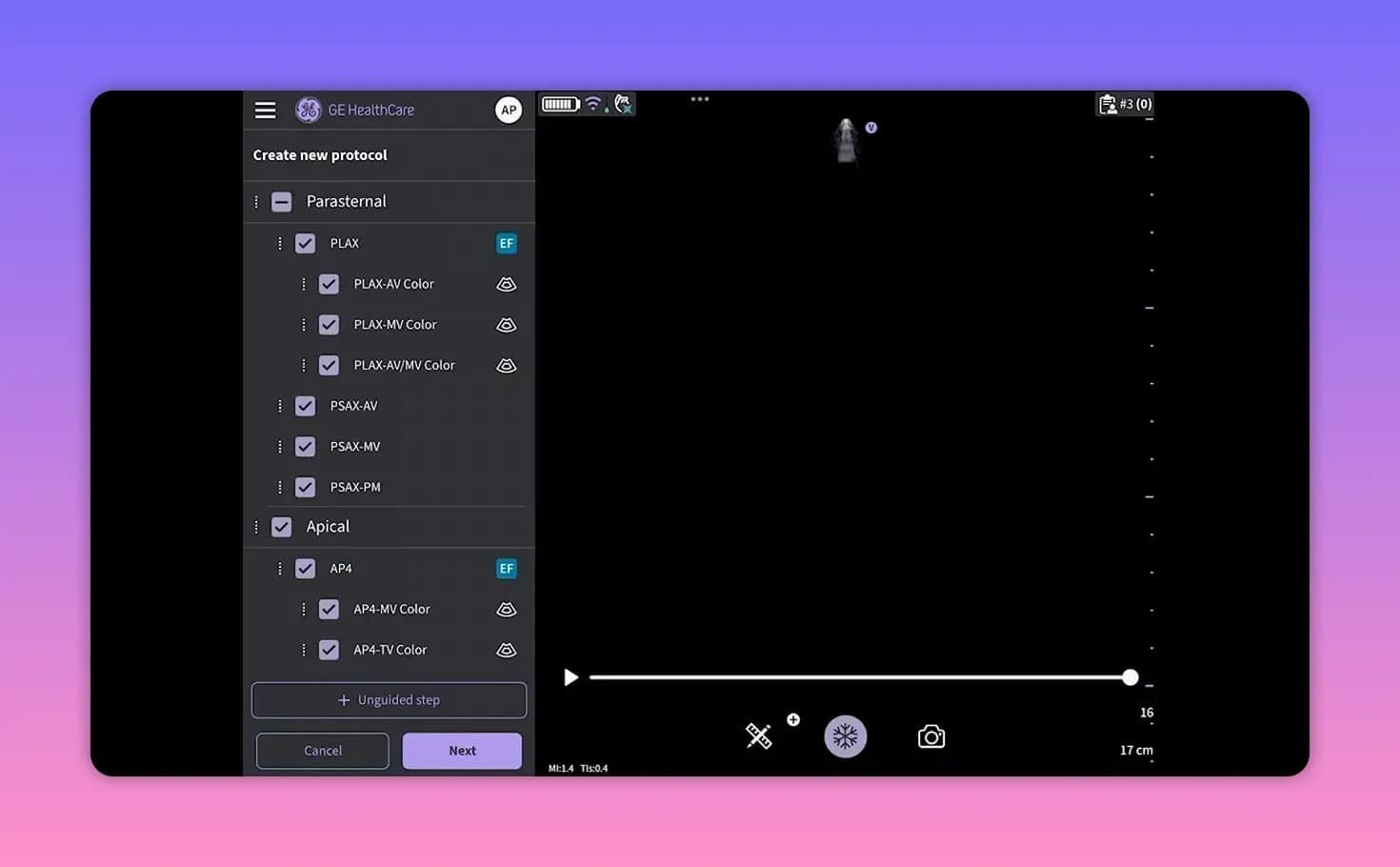Click the MI:1.4 readout
The height and width of the screenshot is (867, 1400).
click(561, 768)
